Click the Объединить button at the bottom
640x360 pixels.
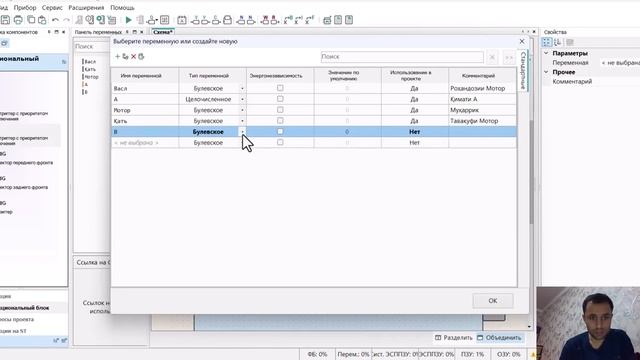click(499, 338)
